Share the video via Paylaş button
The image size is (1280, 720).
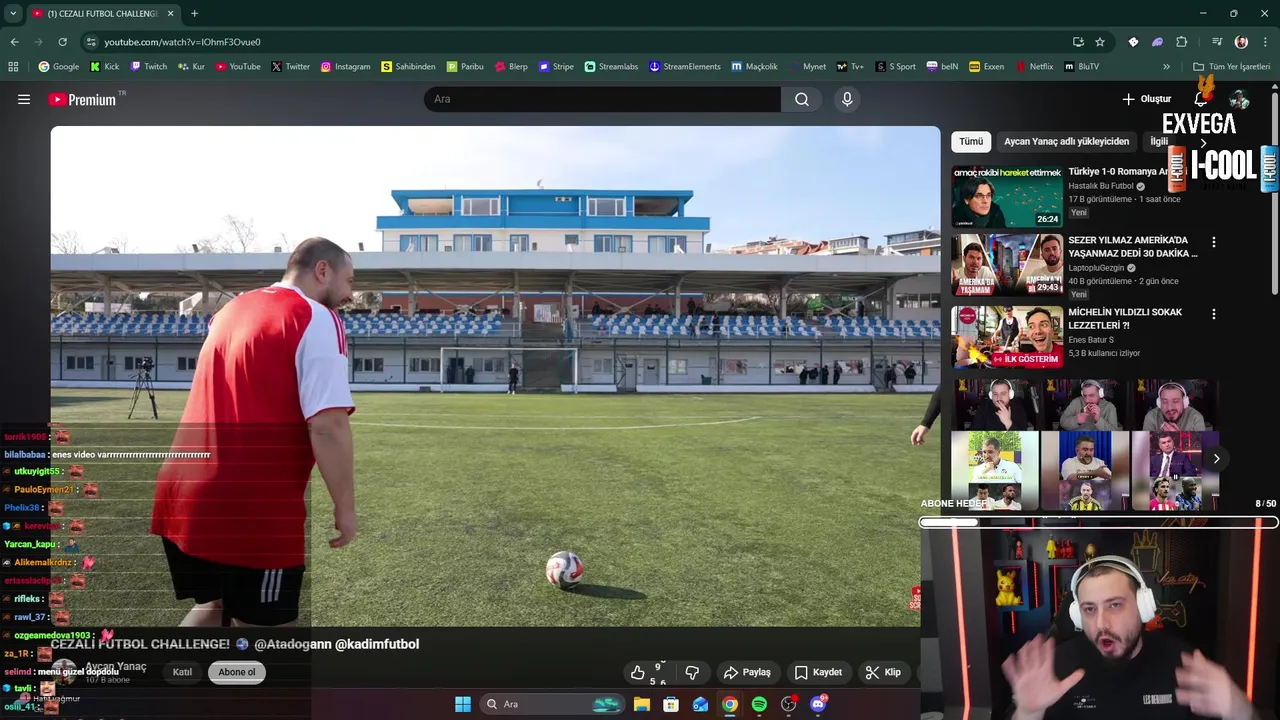pyautogui.click(x=747, y=672)
